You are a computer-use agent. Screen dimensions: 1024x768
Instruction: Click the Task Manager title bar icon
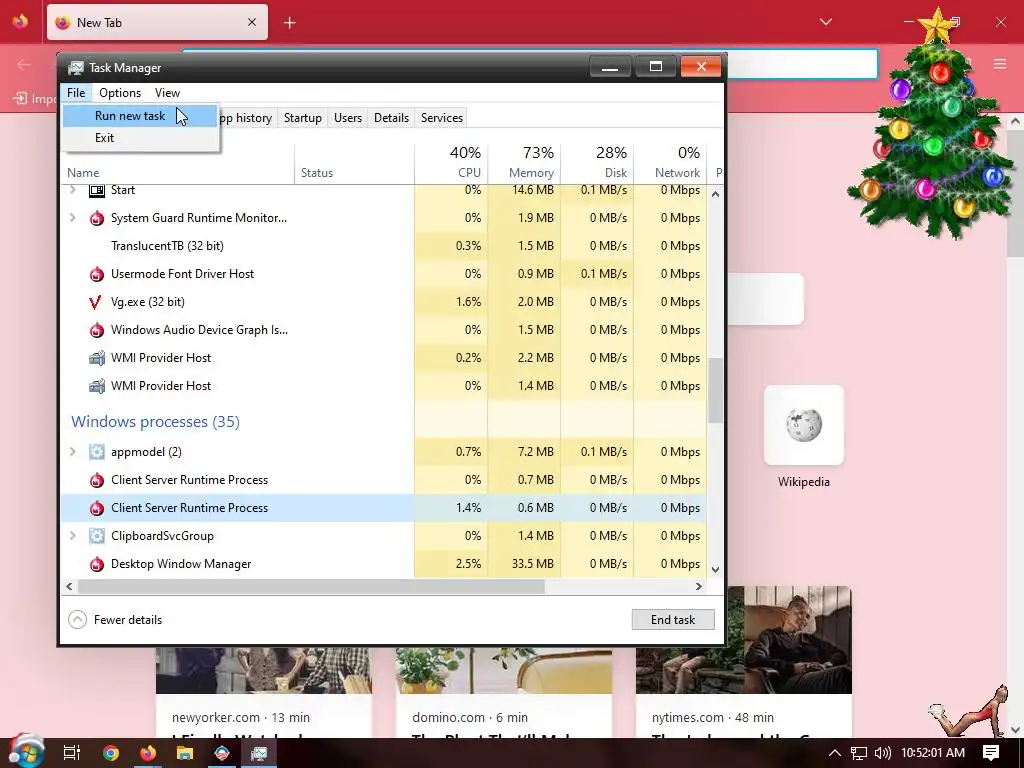pyautogui.click(x=76, y=68)
